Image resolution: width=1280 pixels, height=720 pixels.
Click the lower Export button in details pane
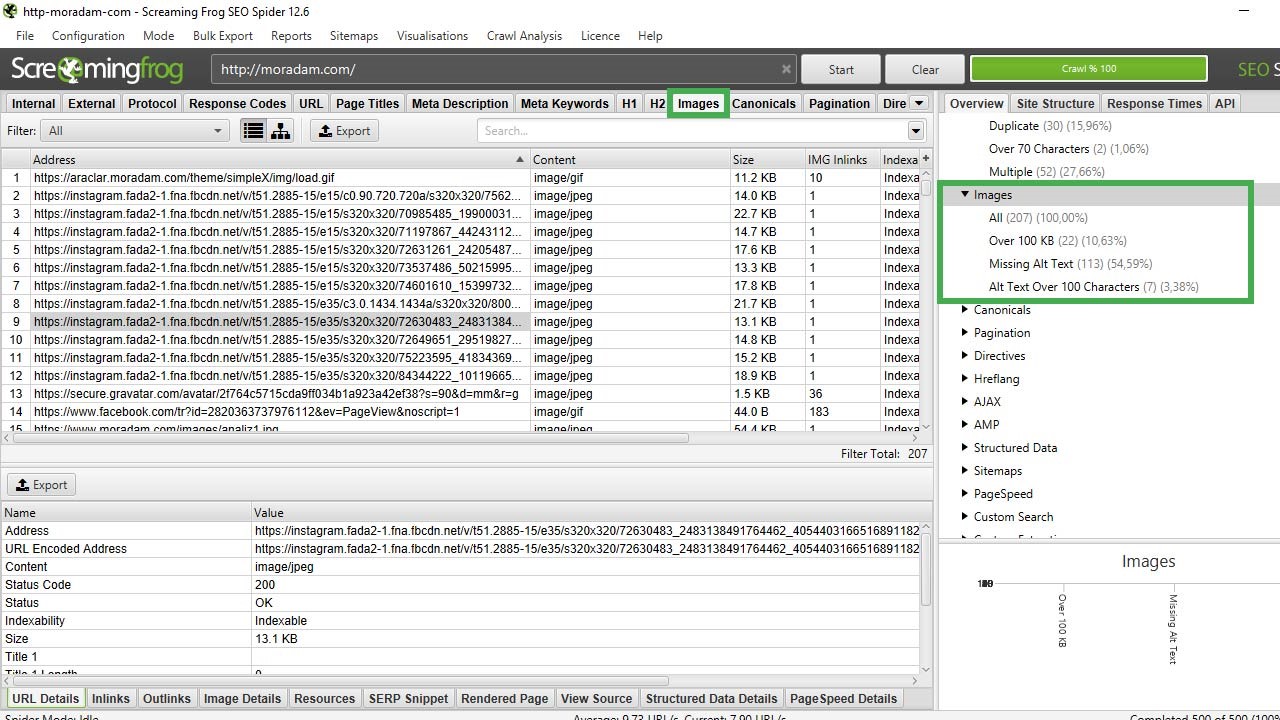(42, 485)
